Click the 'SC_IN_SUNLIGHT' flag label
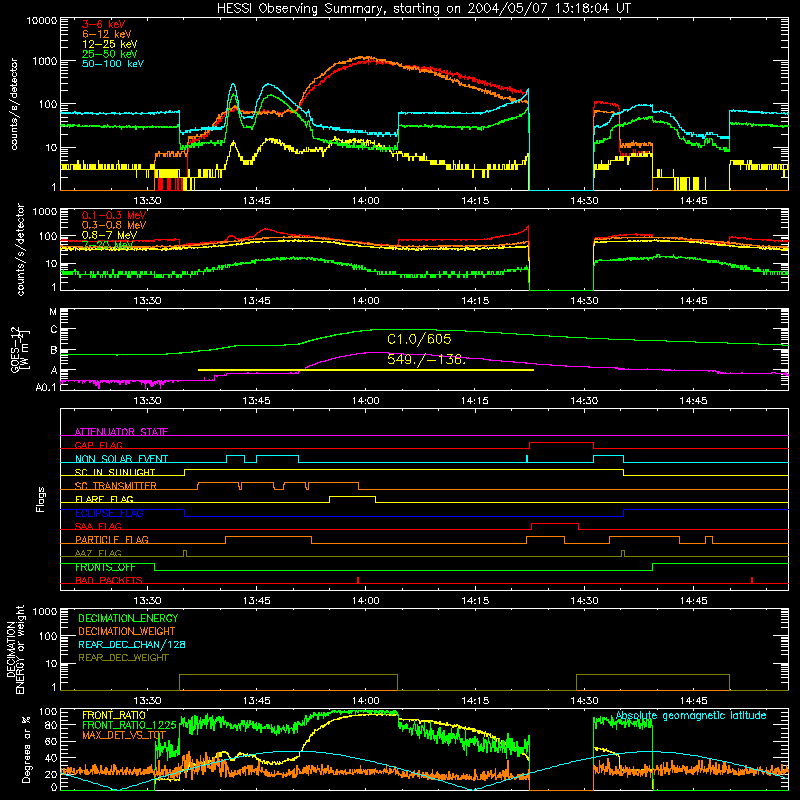800x800 pixels. coord(115,472)
